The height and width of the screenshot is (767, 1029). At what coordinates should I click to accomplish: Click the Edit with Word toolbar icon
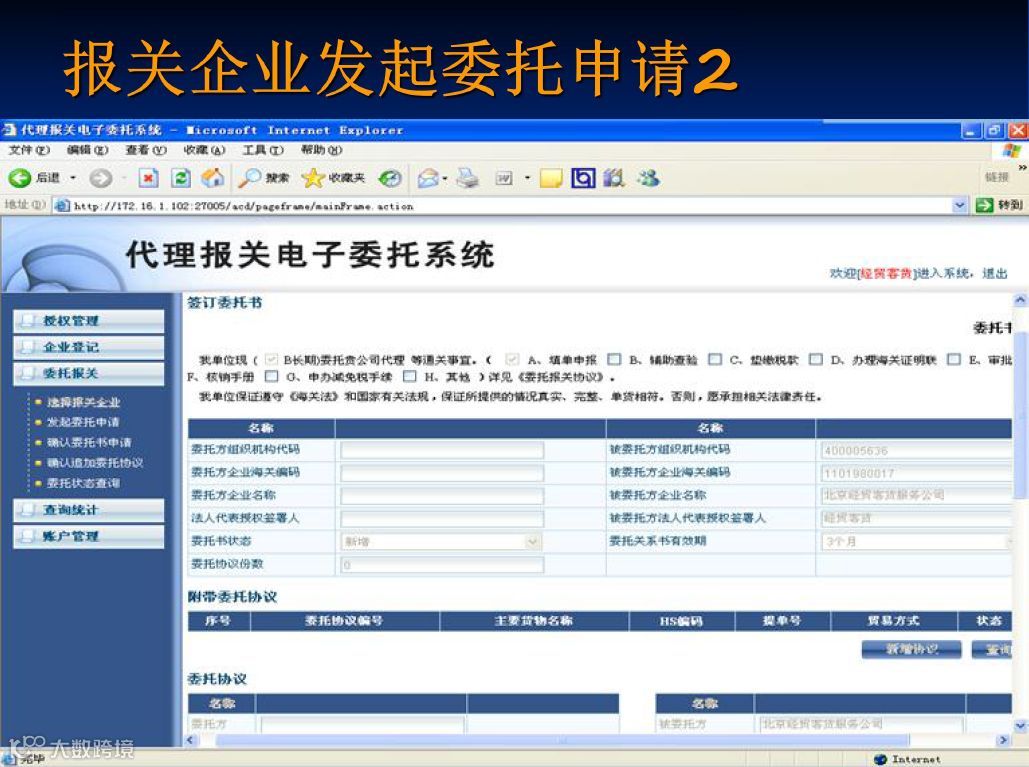503,178
